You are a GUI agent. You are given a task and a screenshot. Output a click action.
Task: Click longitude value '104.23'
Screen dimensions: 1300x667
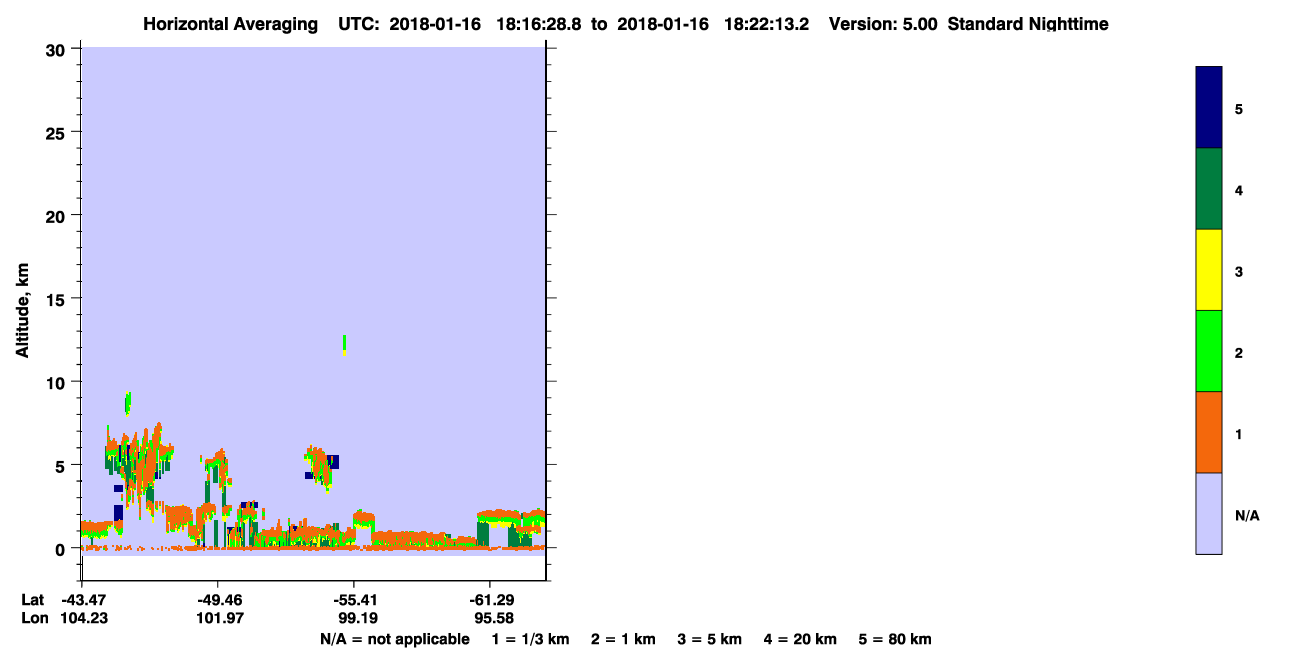[82, 618]
